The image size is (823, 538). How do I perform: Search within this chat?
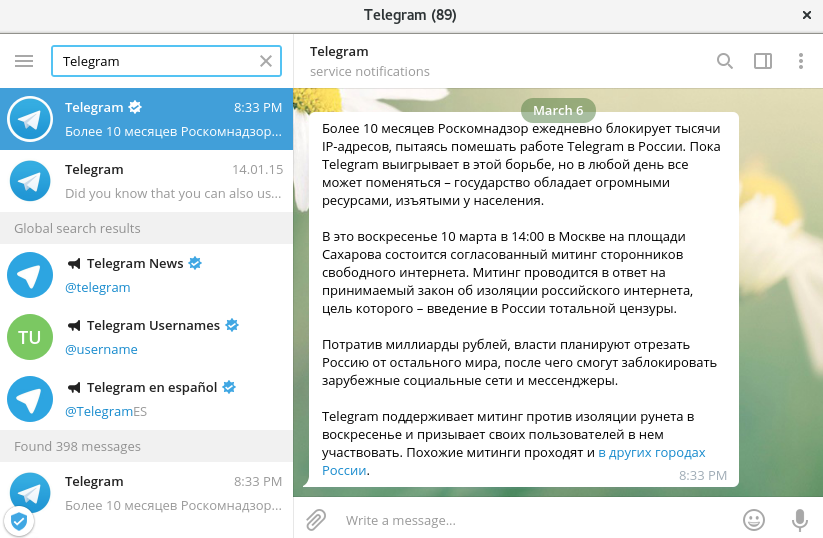coord(725,61)
